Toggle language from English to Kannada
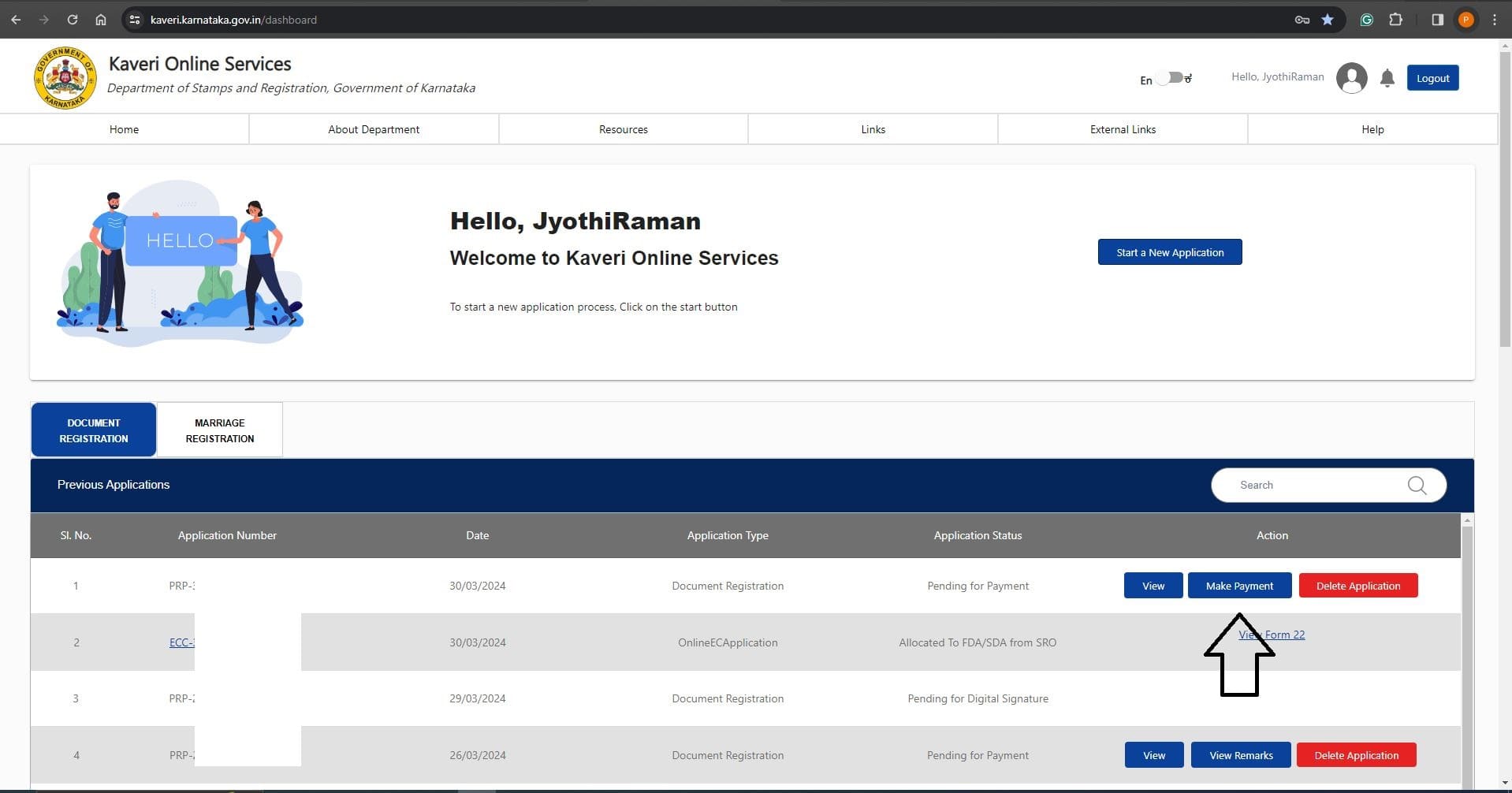The height and width of the screenshot is (793, 1512). pos(1173,78)
